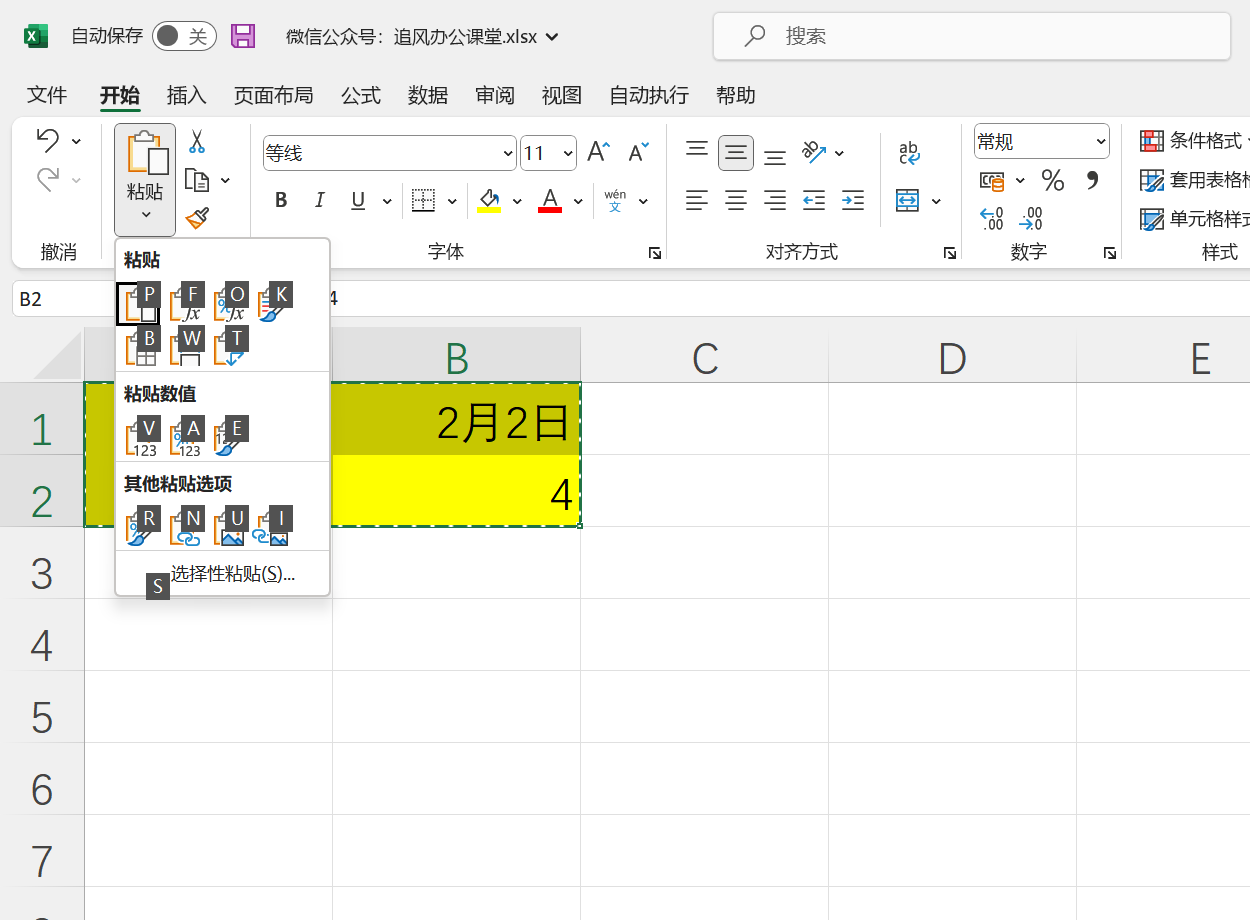Open the Borders dropdown arrow
Viewport: 1250px width, 920px height.
tap(452, 201)
